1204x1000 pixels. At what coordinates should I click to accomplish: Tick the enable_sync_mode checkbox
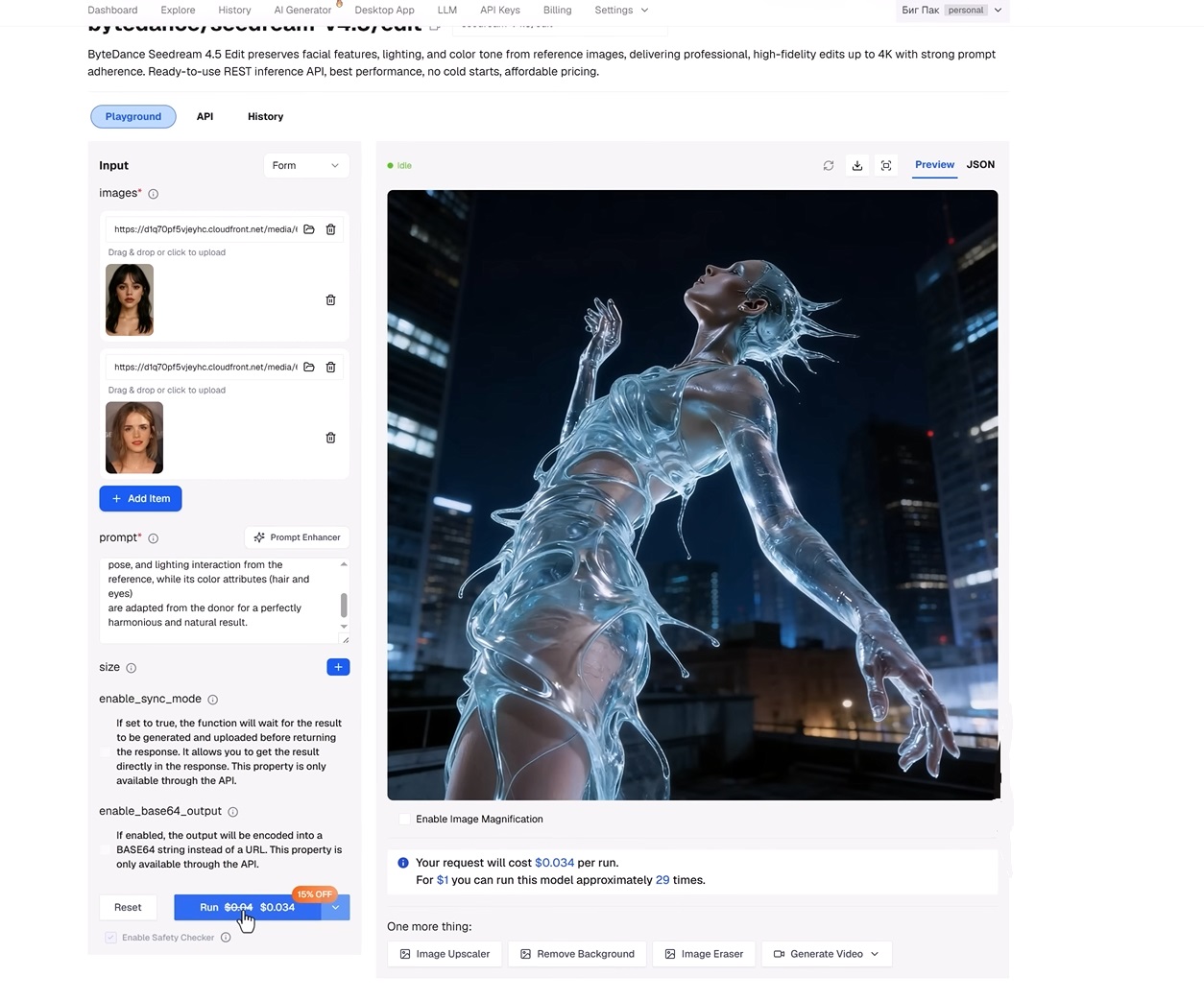(x=106, y=752)
